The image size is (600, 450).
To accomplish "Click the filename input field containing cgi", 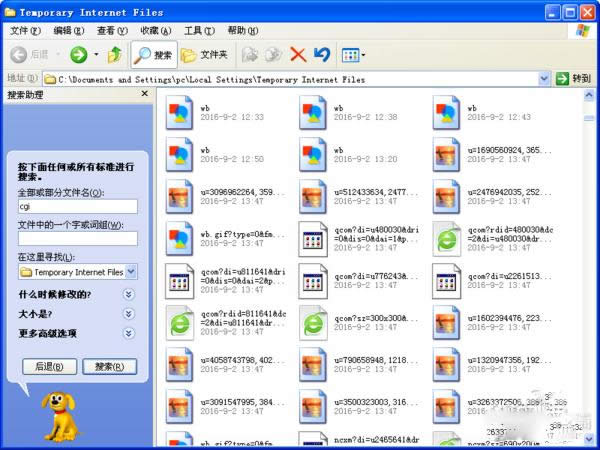I will (77, 206).
